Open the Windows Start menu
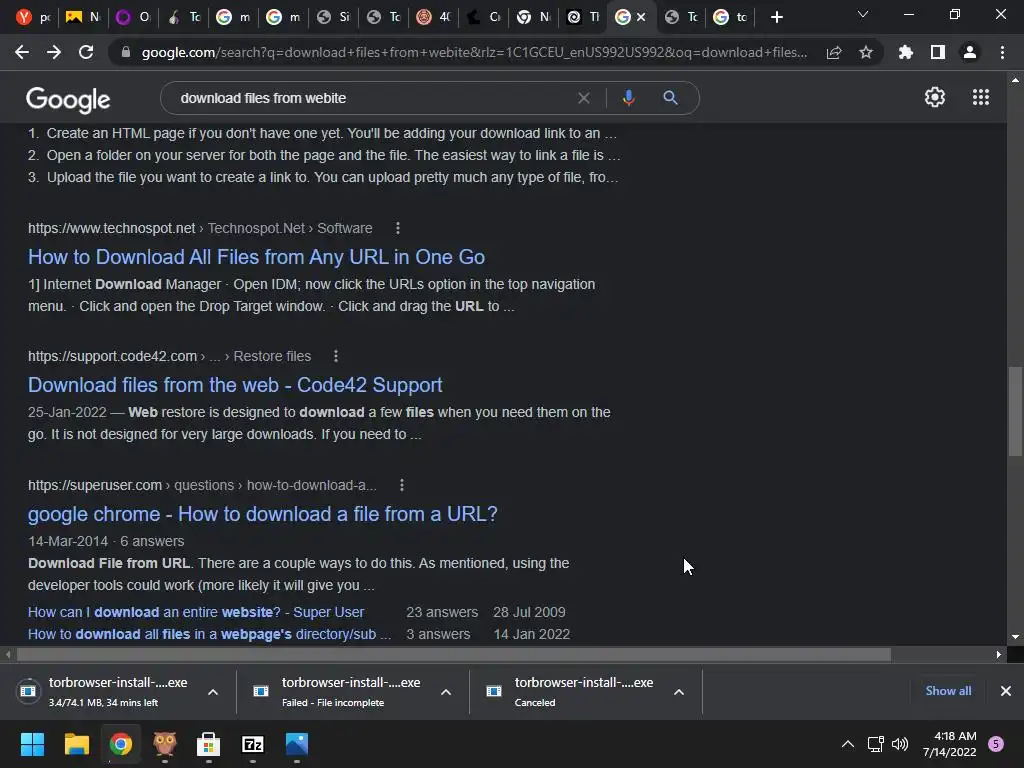 click(32, 744)
